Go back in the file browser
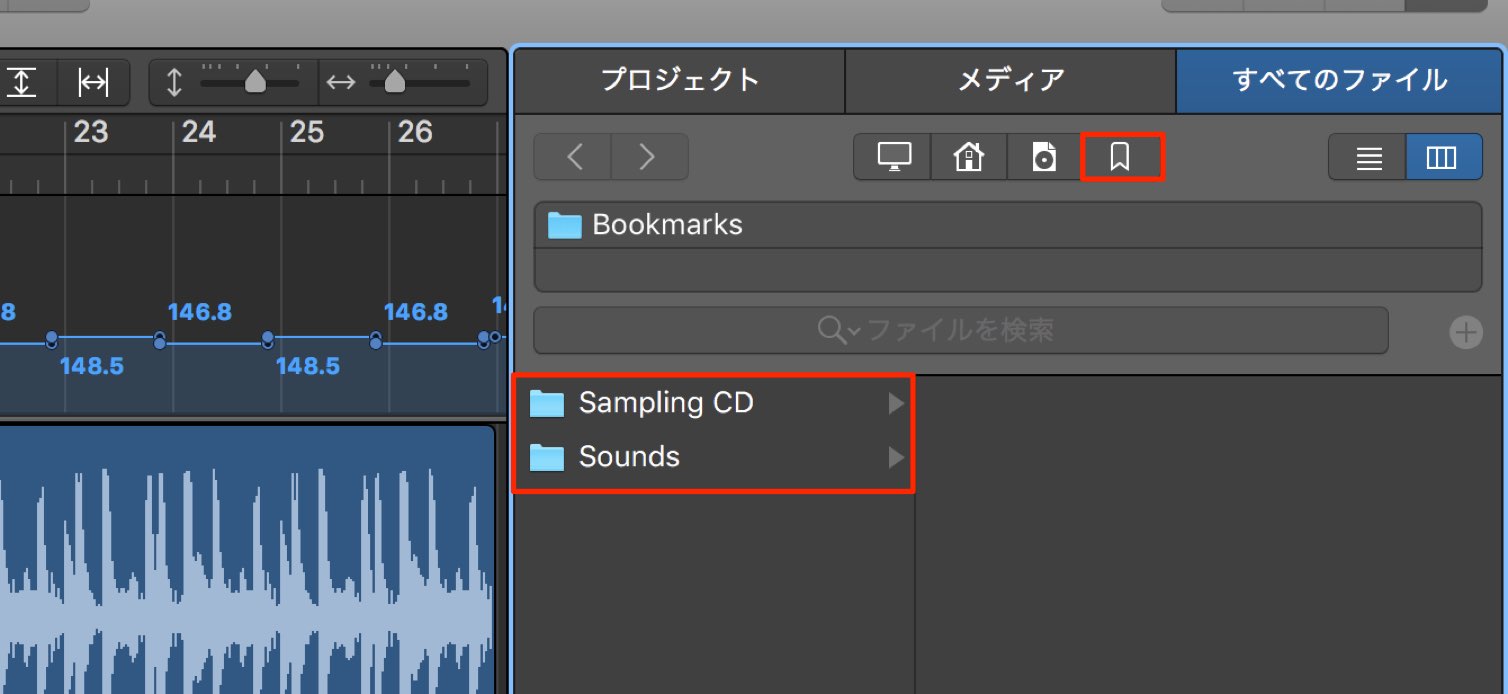 click(573, 157)
